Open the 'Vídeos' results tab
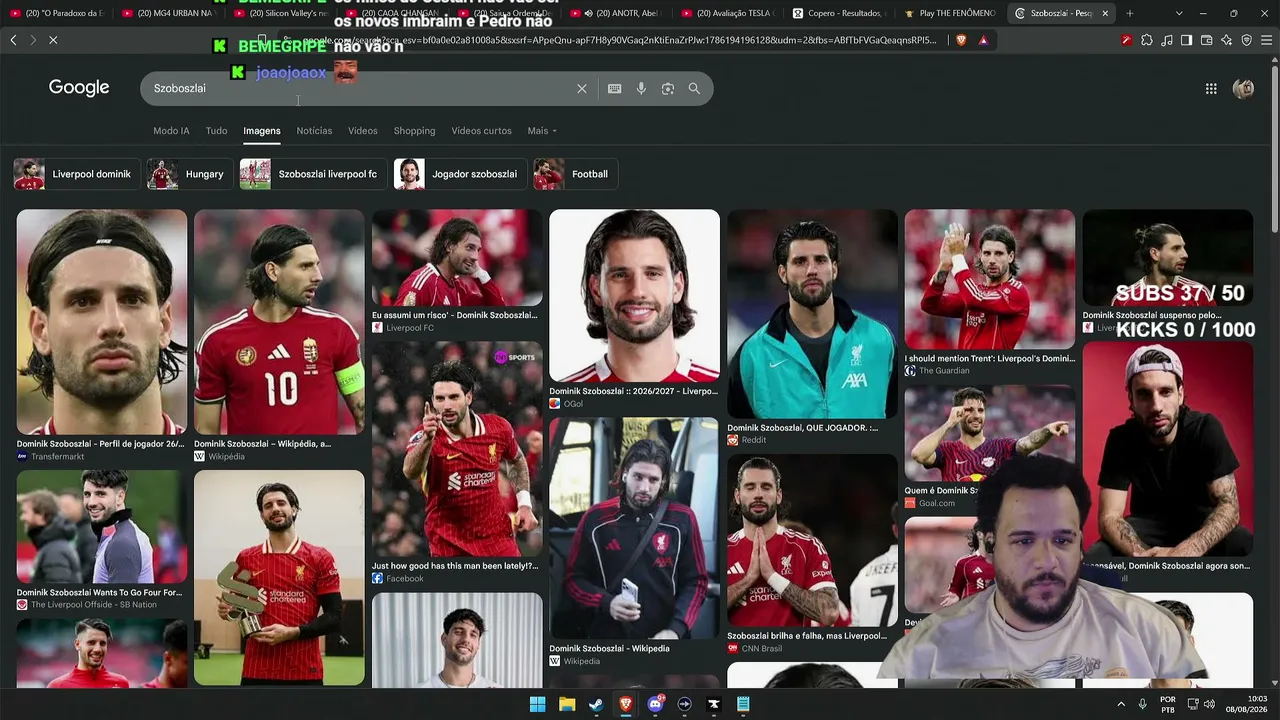The height and width of the screenshot is (720, 1280). point(363,131)
